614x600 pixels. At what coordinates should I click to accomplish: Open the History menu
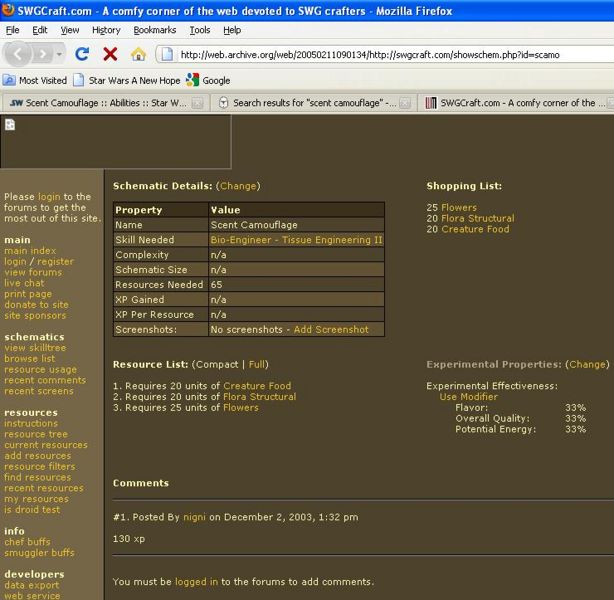[x=106, y=30]
